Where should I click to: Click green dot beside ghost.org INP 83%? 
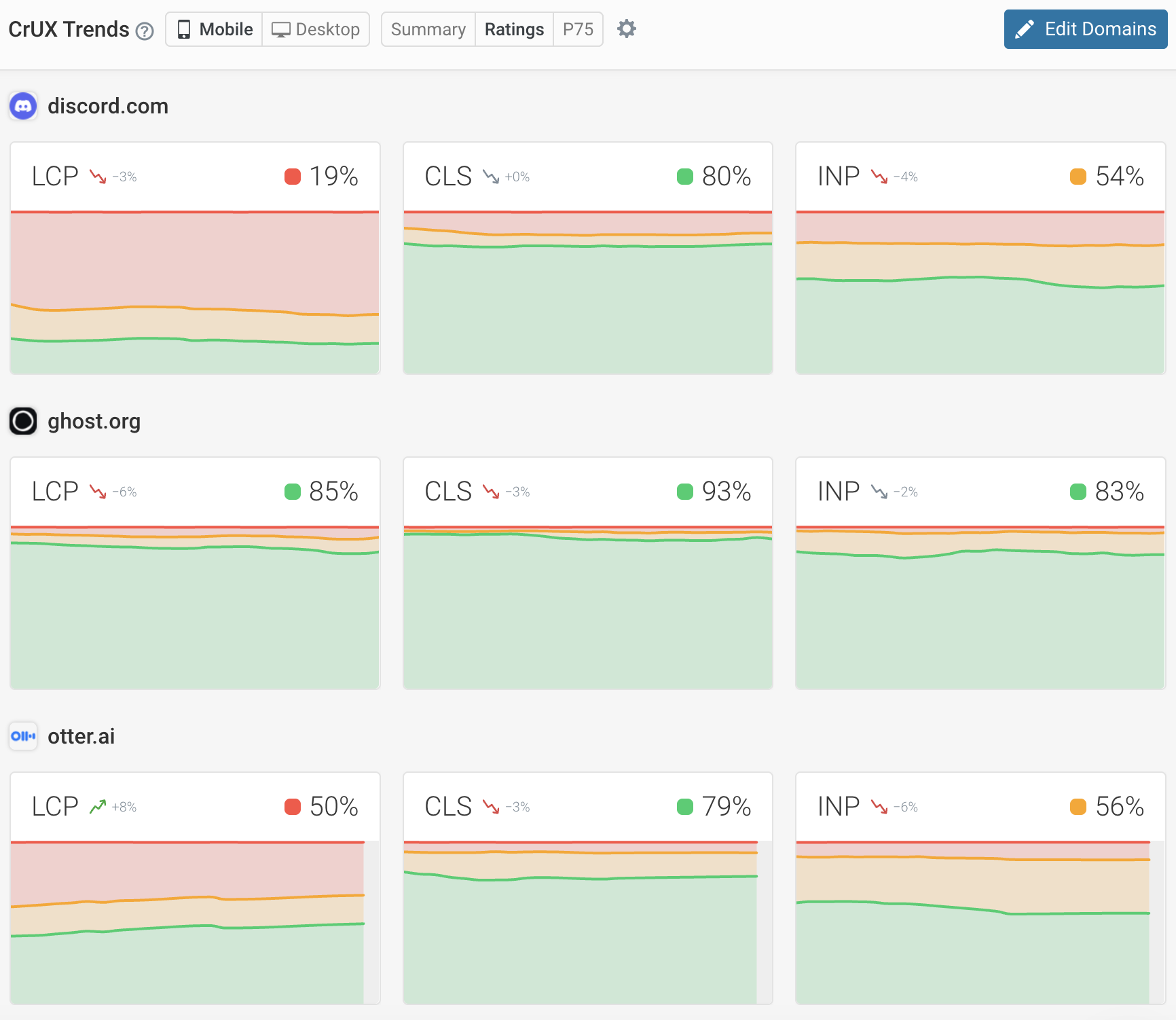(1078, 492)
